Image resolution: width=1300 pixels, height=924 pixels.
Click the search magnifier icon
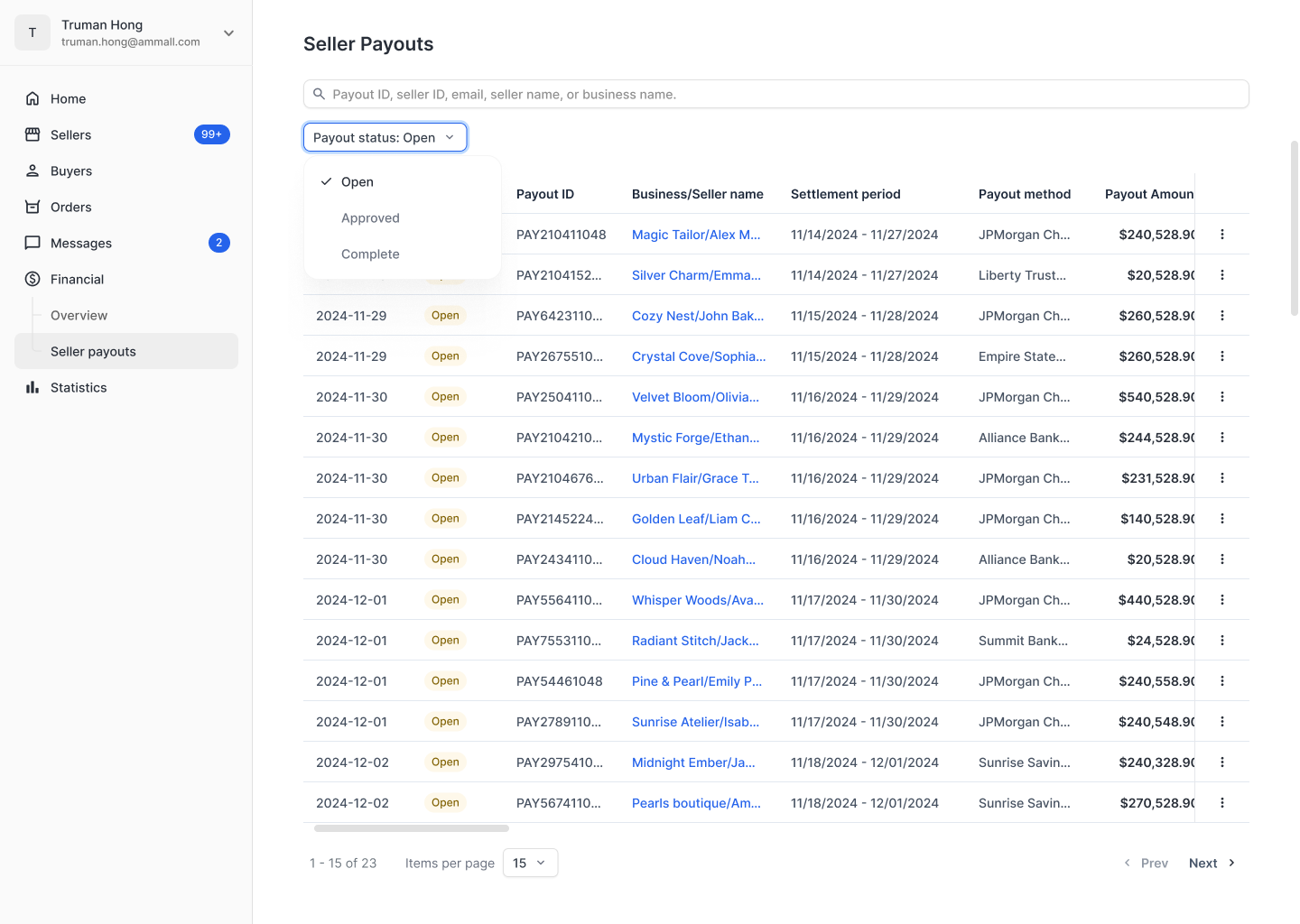pyautogui.click(x=319, y=94)
